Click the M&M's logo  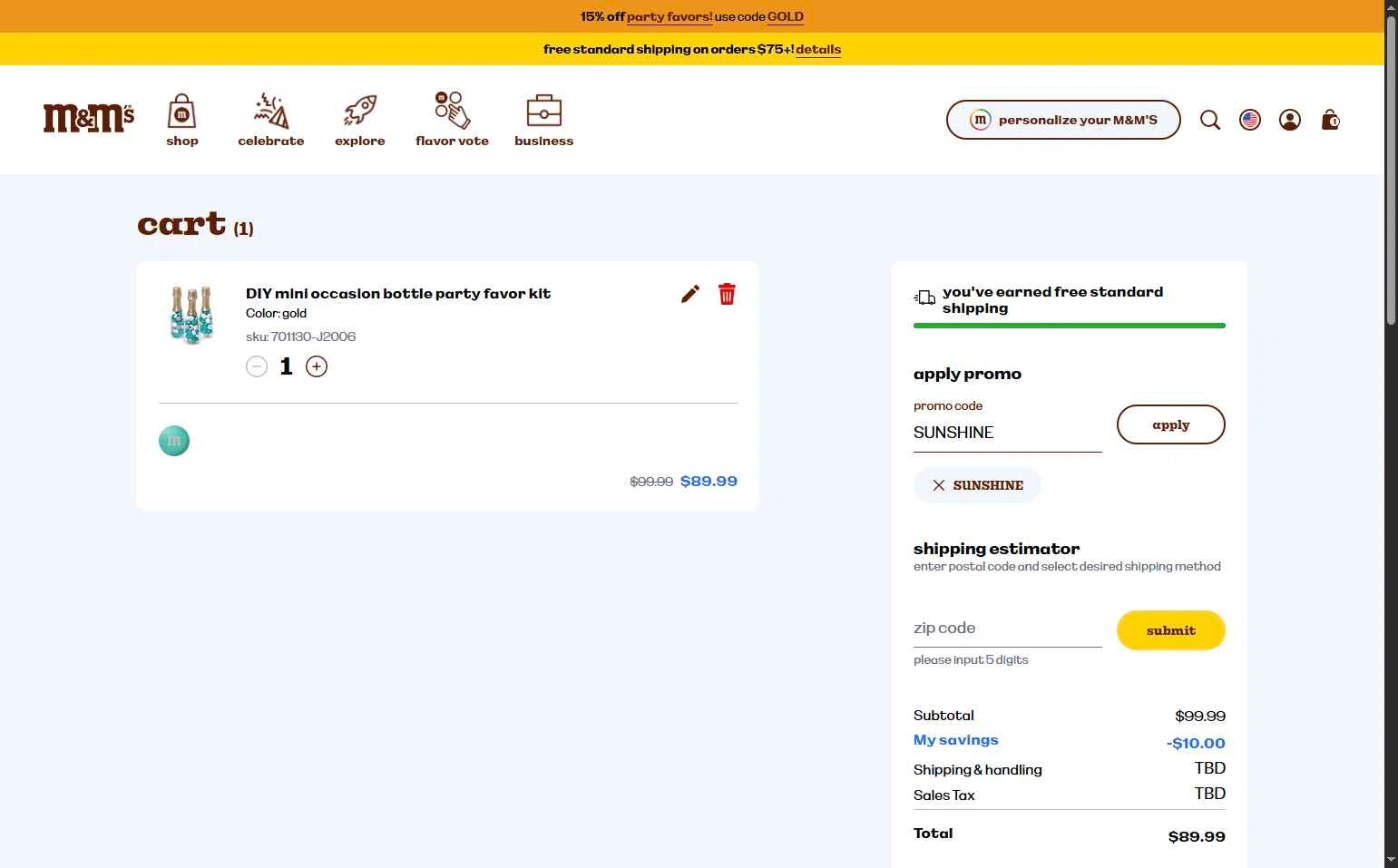pyautogui.click(x=89, y=118)
